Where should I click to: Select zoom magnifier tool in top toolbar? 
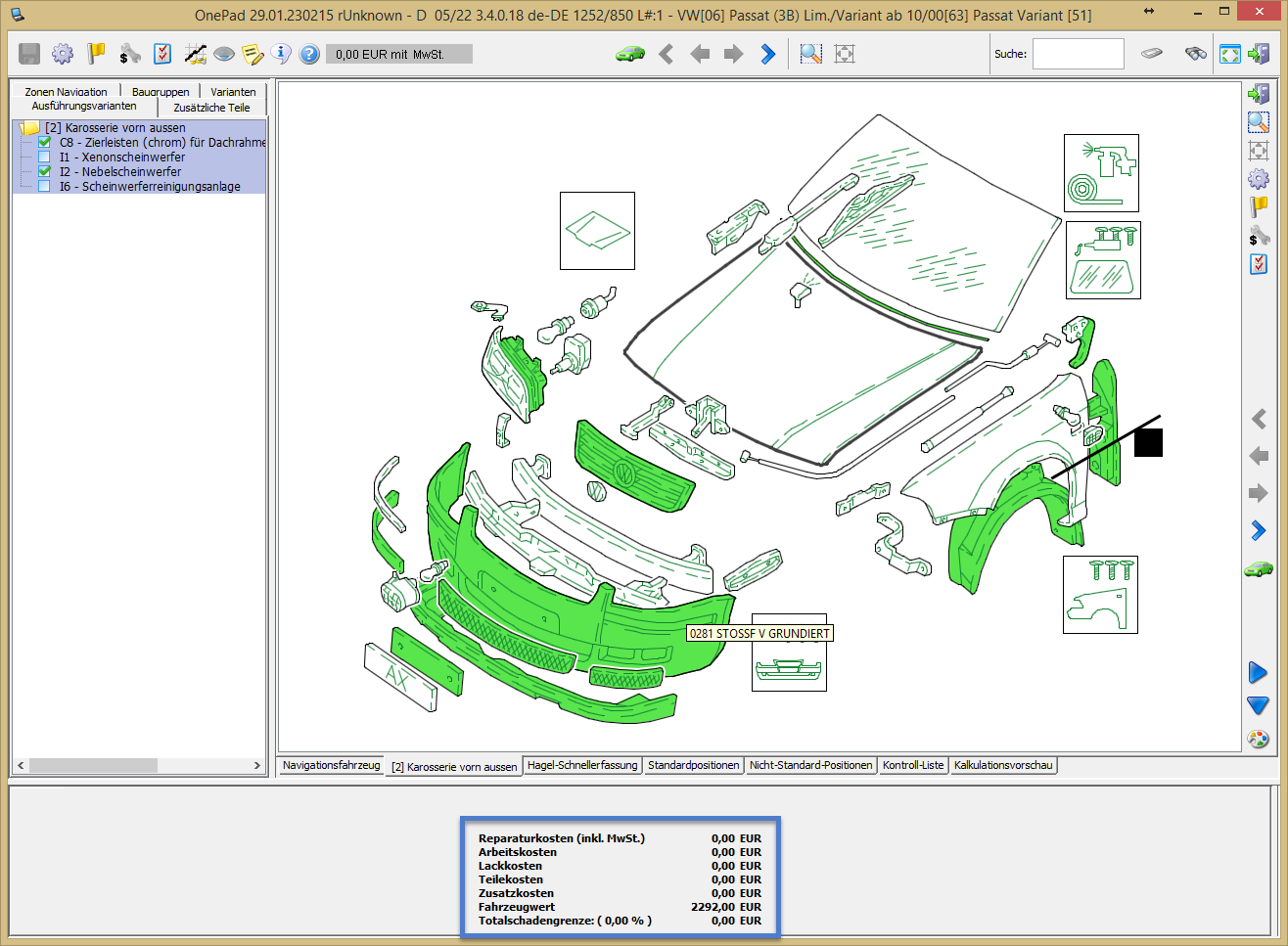pyautogui.click(x=811, y=54)
